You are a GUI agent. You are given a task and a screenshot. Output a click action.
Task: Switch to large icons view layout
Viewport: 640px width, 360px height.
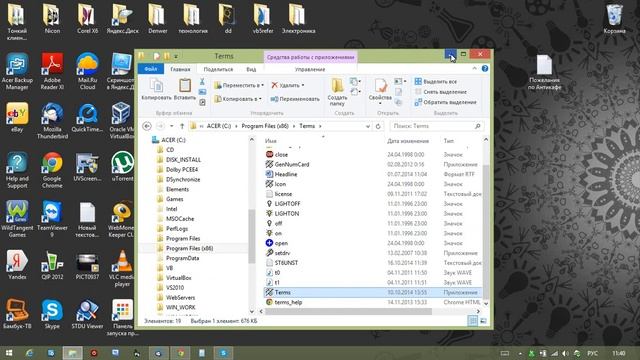pyautogui.click(x=483, y=321)
